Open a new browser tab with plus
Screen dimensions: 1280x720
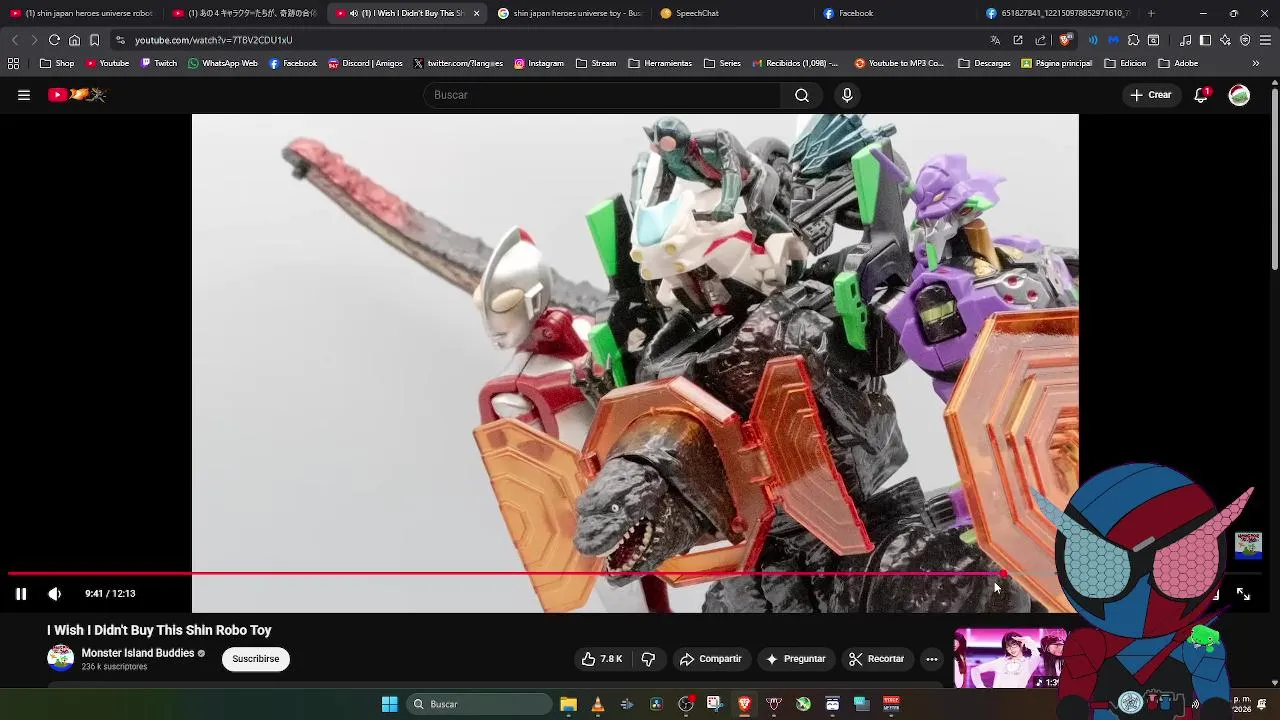(x=1151, y=13)
